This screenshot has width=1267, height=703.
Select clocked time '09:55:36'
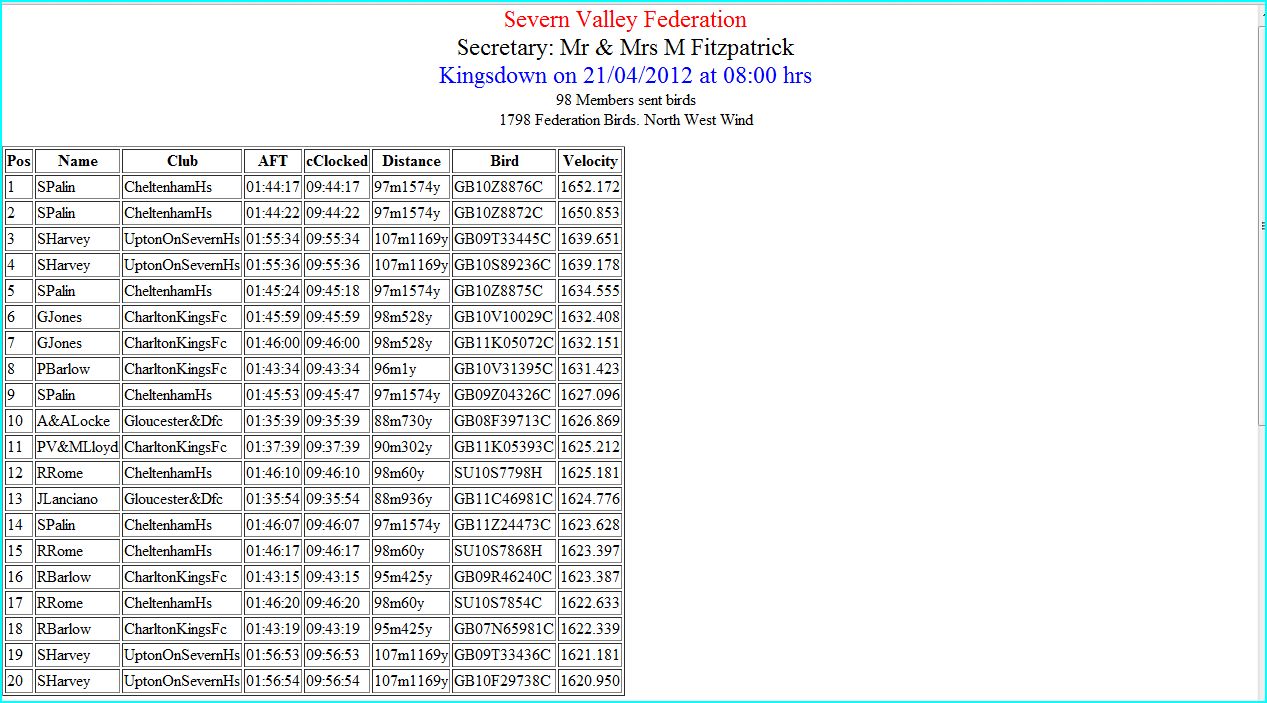coord(337,265)
